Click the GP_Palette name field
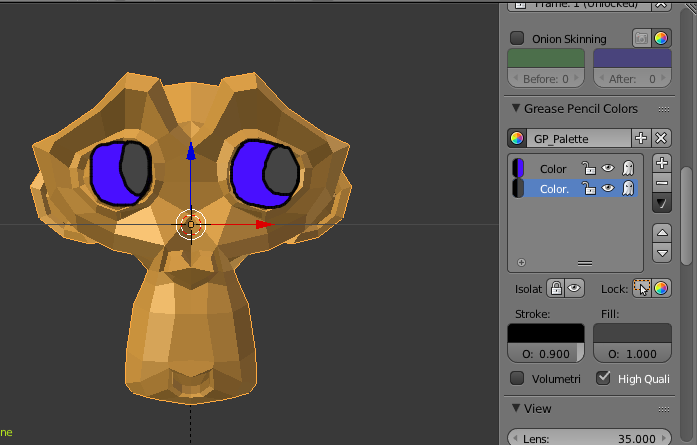The height and width of the screenshot is (445, 697). tap(579, 138)
